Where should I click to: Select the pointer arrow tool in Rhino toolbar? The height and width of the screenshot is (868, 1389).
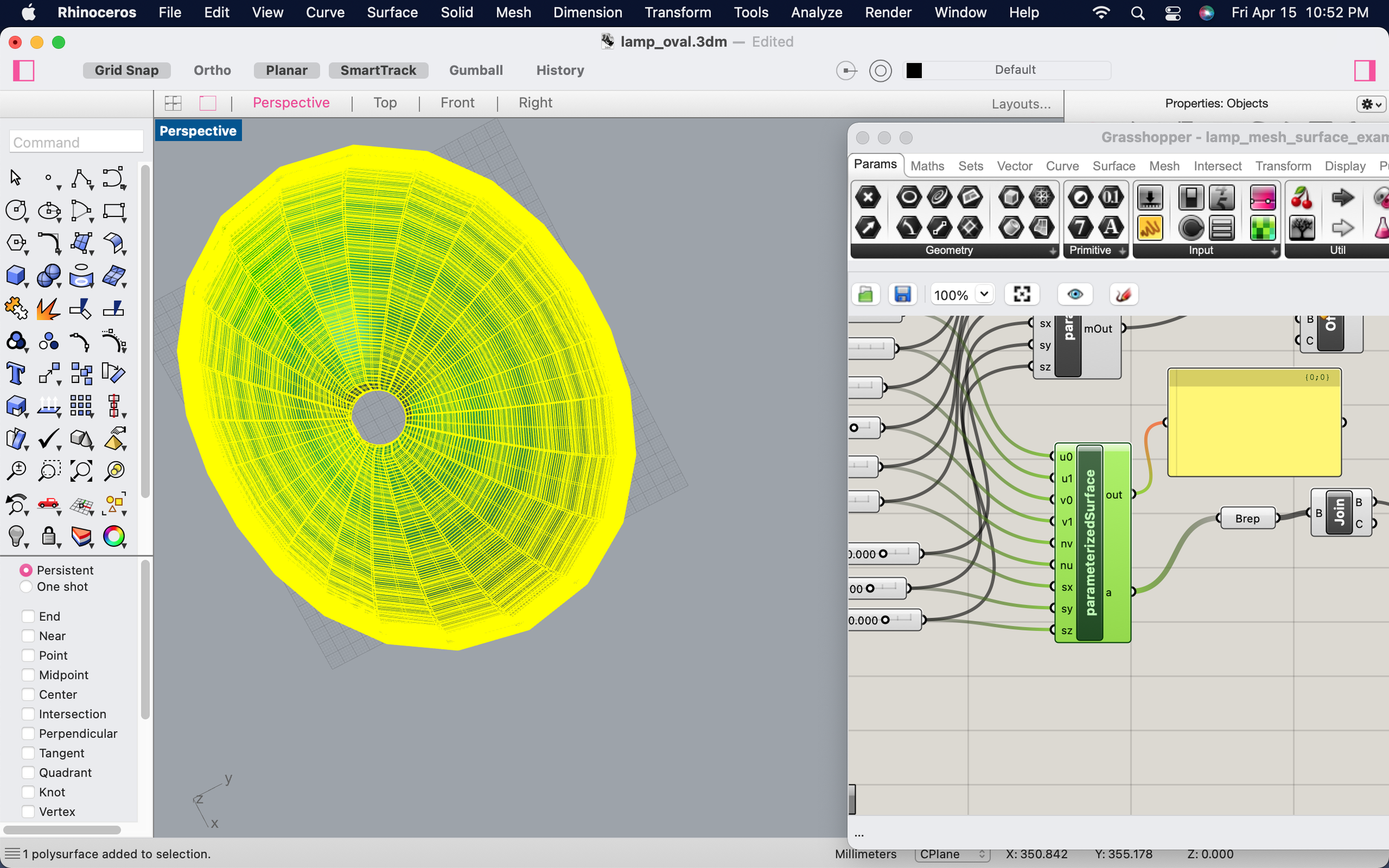click(x=15, y=178)
